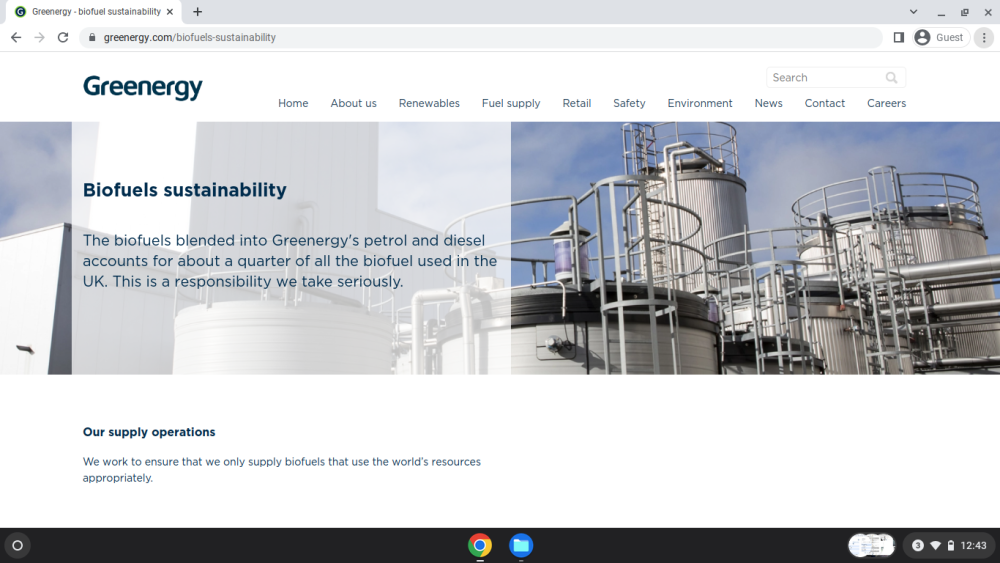Open the launcher circle button
Screen dimensions: 1000x563
point(18,546)
